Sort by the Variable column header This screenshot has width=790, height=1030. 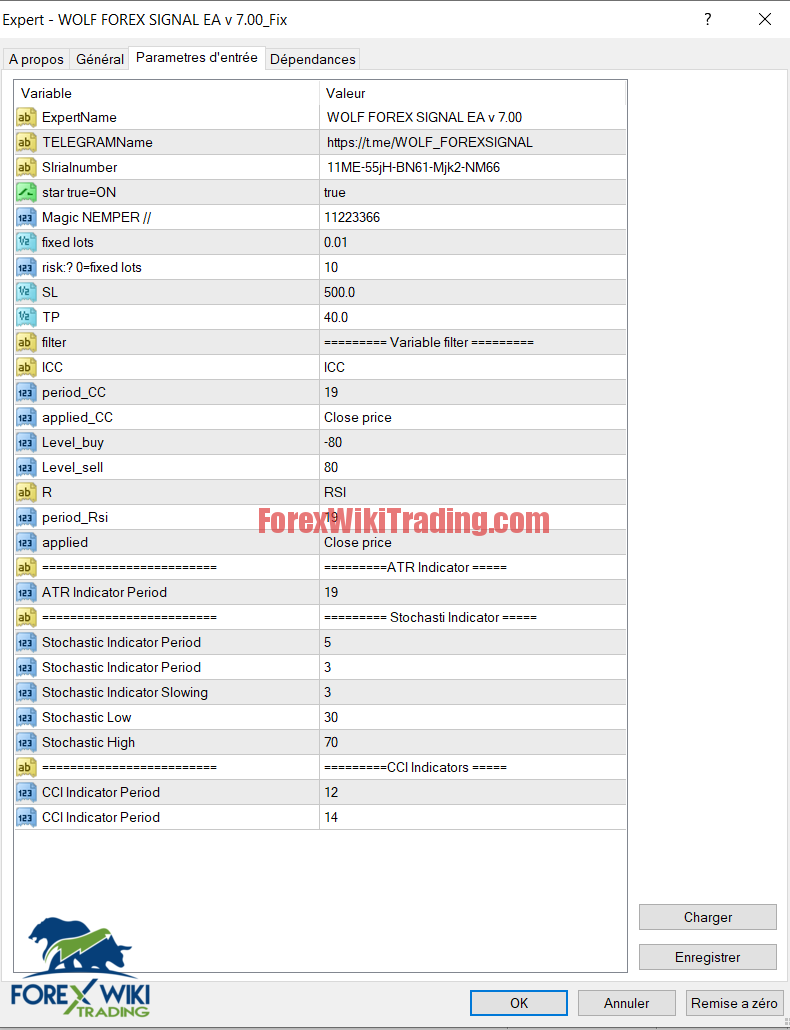coord(167,93)
